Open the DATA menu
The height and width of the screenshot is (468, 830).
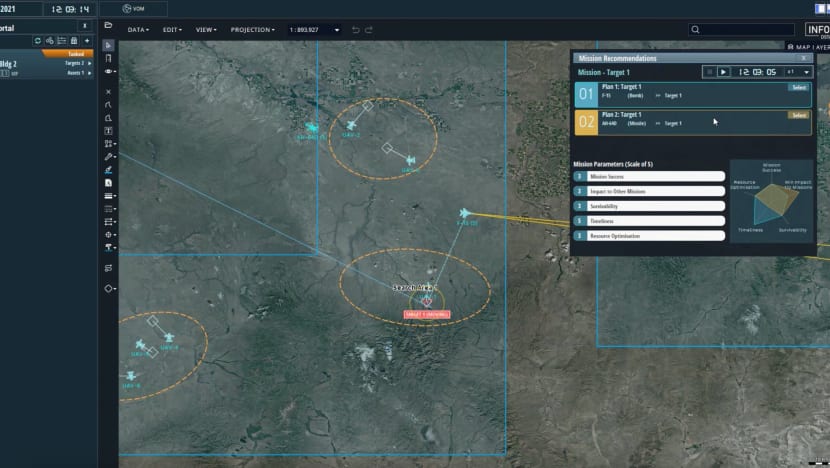[138, 30]
